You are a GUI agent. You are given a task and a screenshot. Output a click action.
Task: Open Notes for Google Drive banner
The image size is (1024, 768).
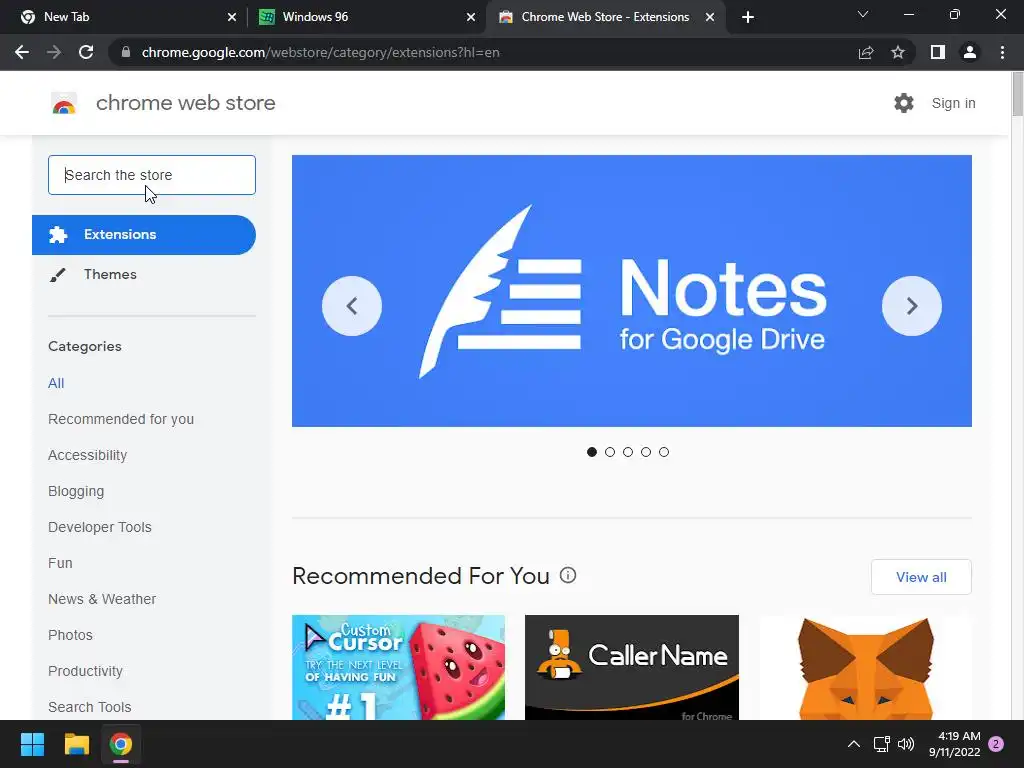point(632,291)
